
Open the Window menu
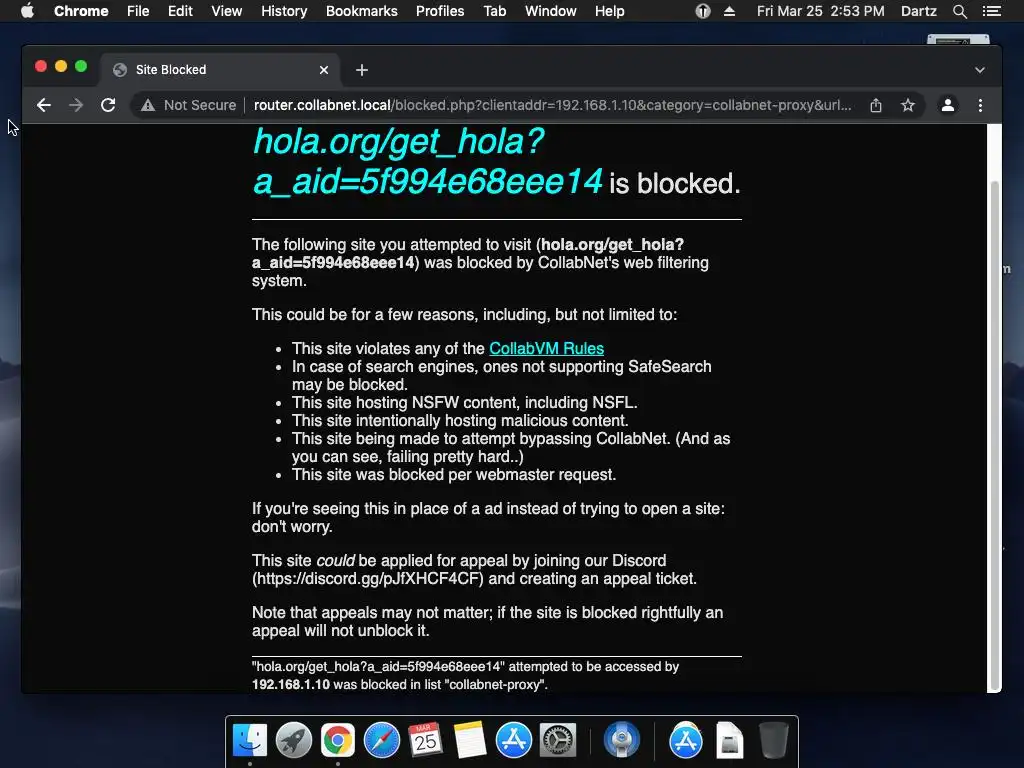click(551, 11)
